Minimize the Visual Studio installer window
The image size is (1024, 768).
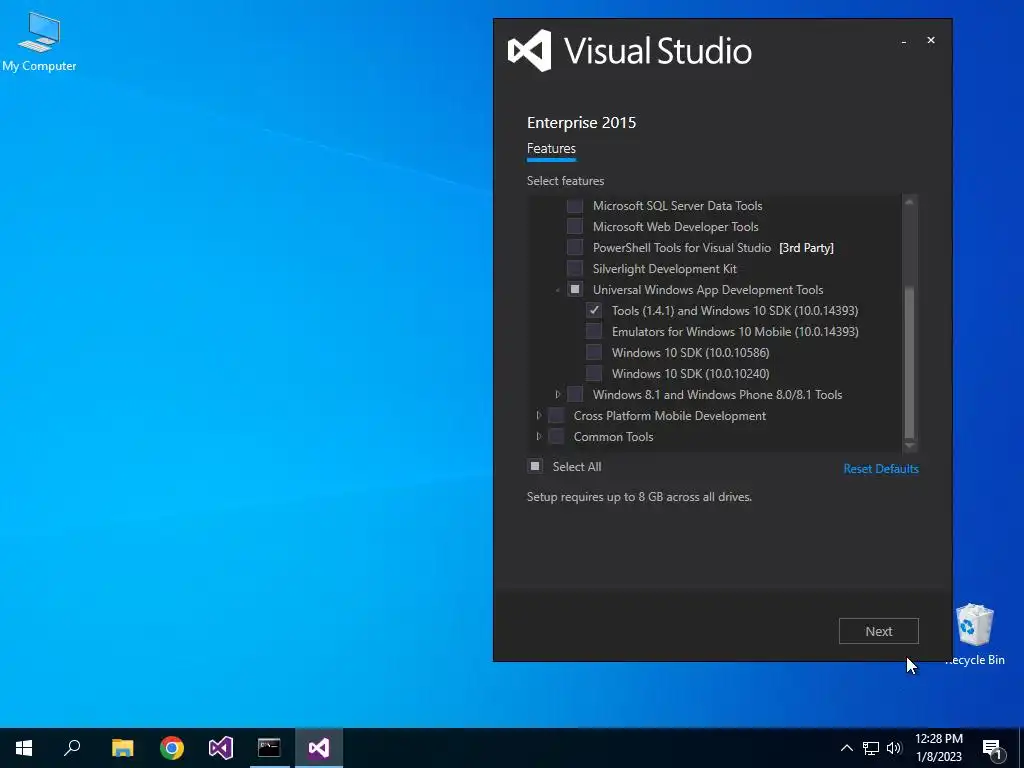point(904,41)
